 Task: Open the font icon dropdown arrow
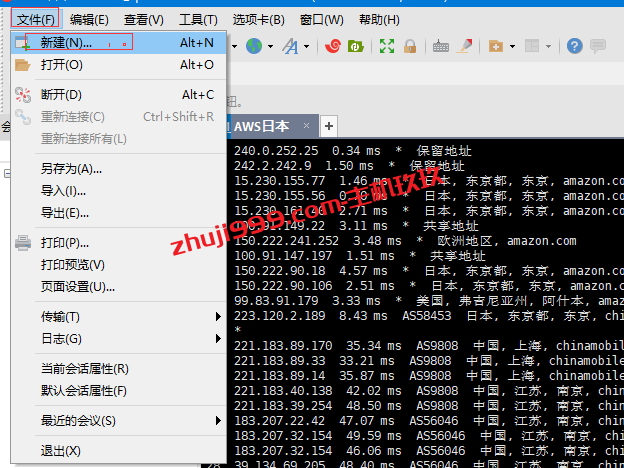coord(306,47)
